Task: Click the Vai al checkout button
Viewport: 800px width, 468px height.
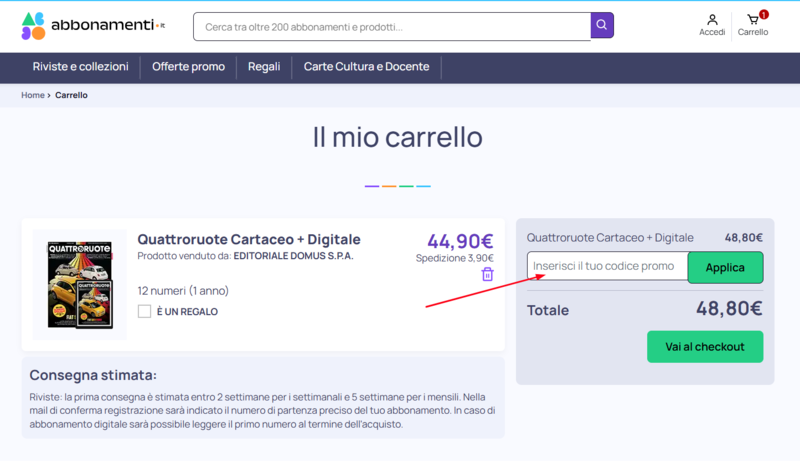Action: coord(705,347)
